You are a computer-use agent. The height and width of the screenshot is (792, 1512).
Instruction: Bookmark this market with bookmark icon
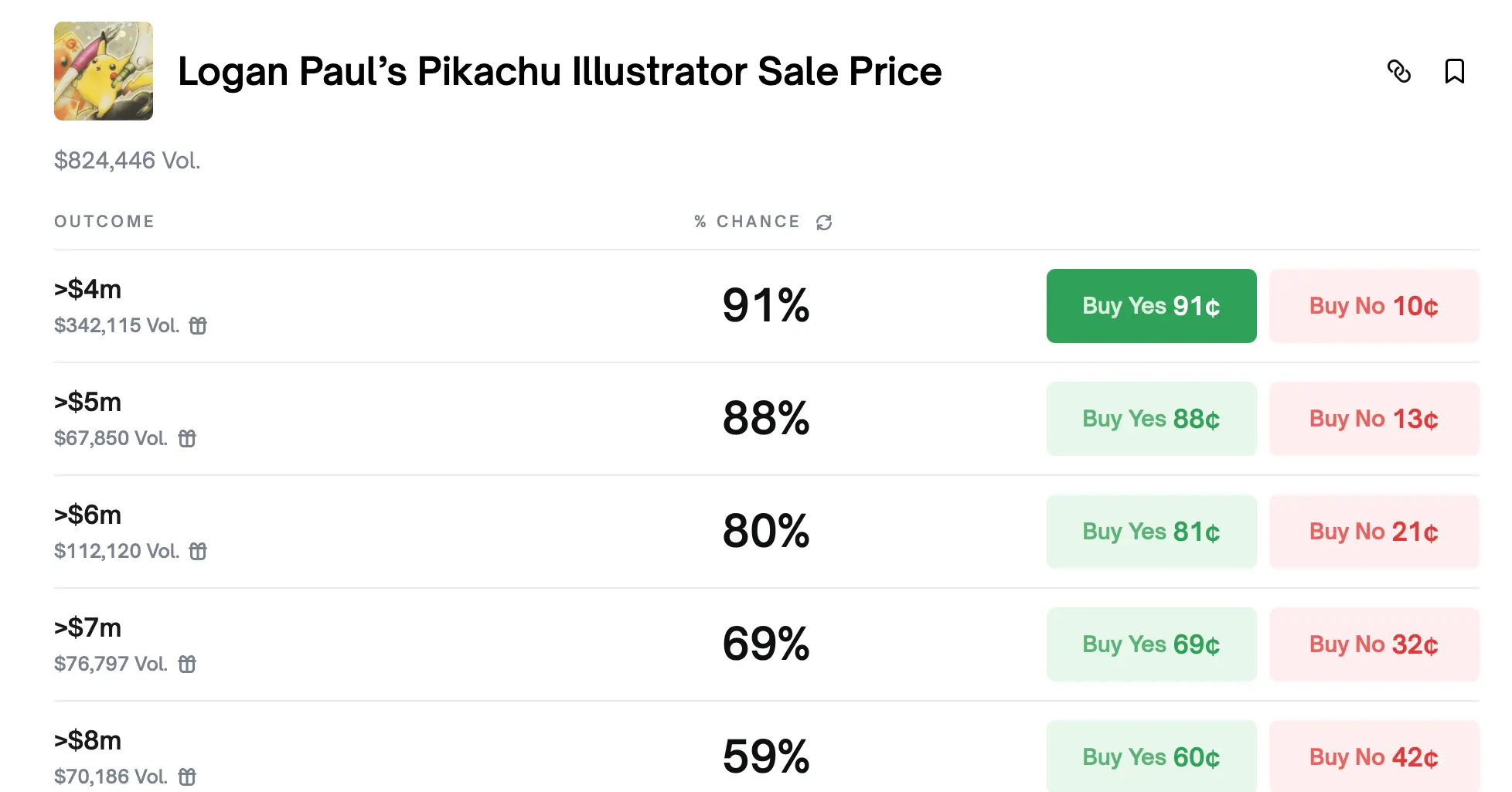pyautogui.click(x=1454, y=71)
